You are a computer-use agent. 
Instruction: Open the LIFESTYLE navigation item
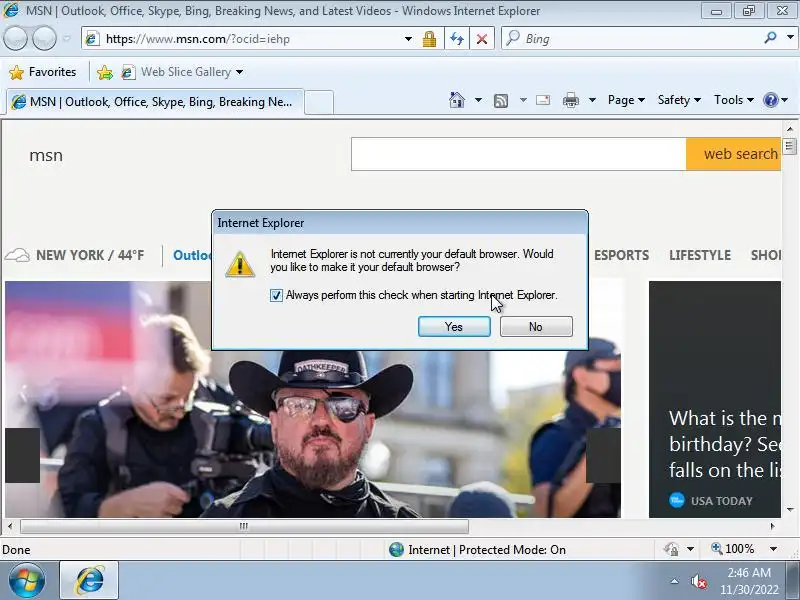[700, 255]
